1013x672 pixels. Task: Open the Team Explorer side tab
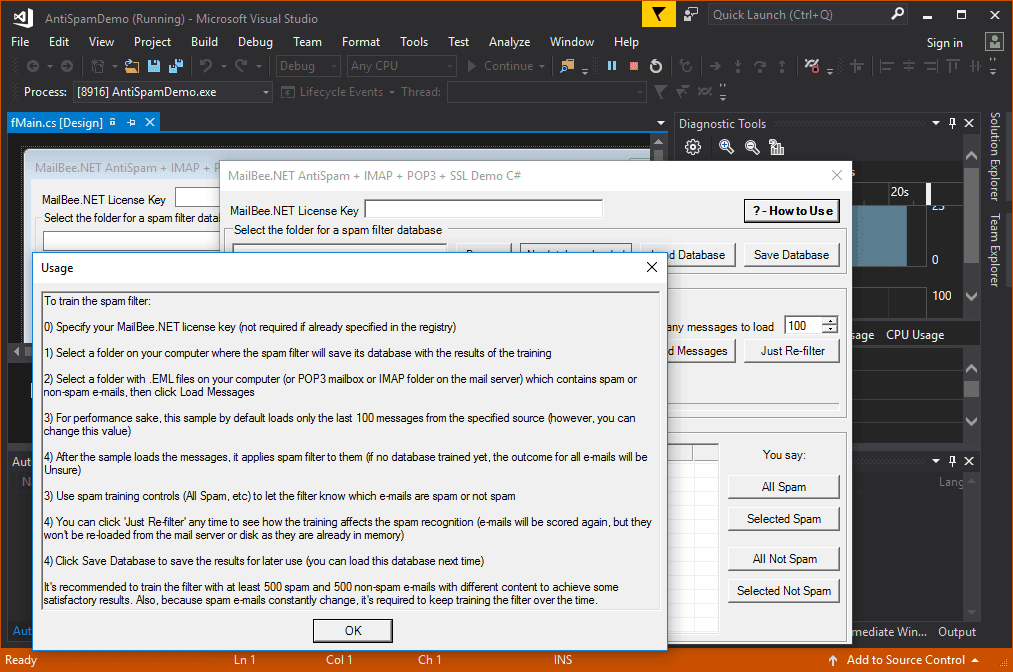[995, 250]
